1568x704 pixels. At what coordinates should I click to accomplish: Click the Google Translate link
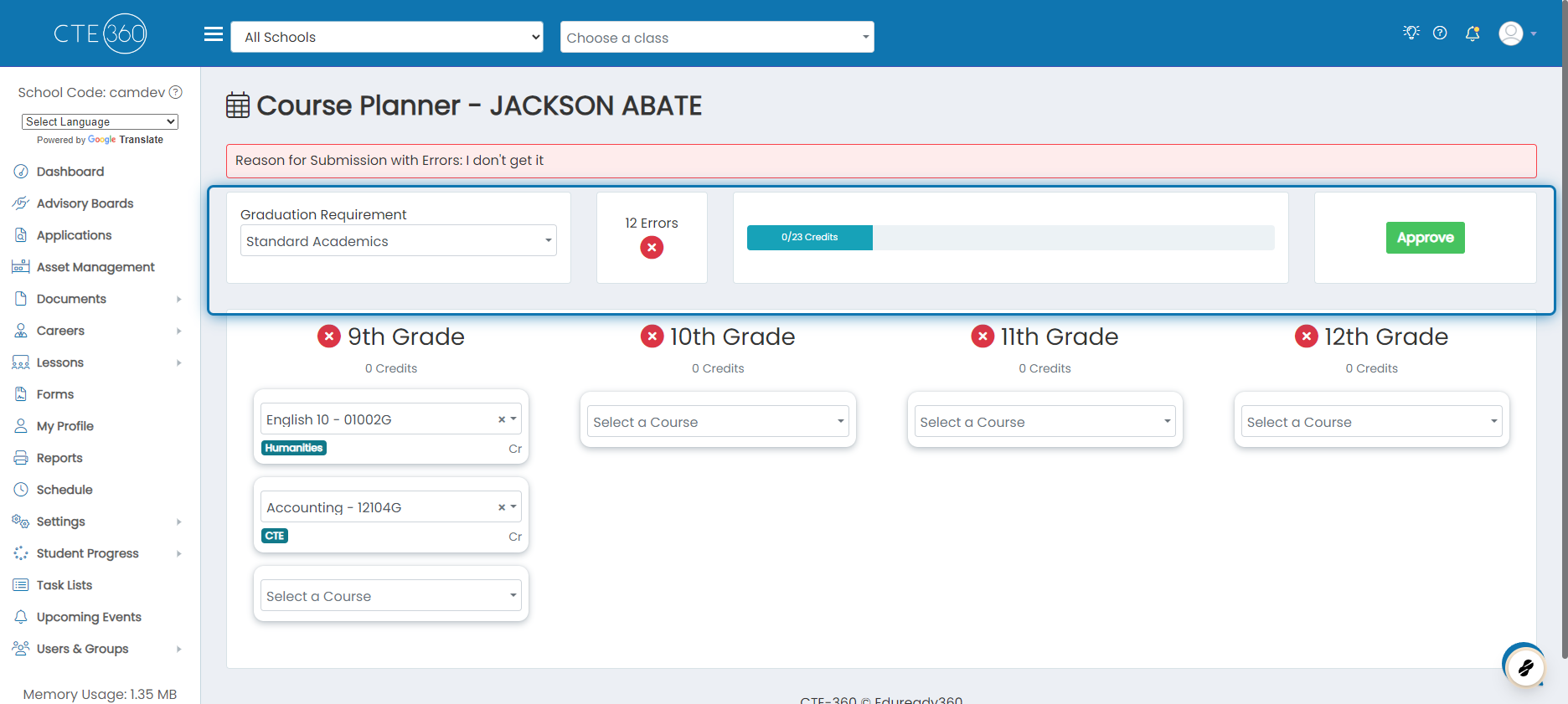point(126,140)
